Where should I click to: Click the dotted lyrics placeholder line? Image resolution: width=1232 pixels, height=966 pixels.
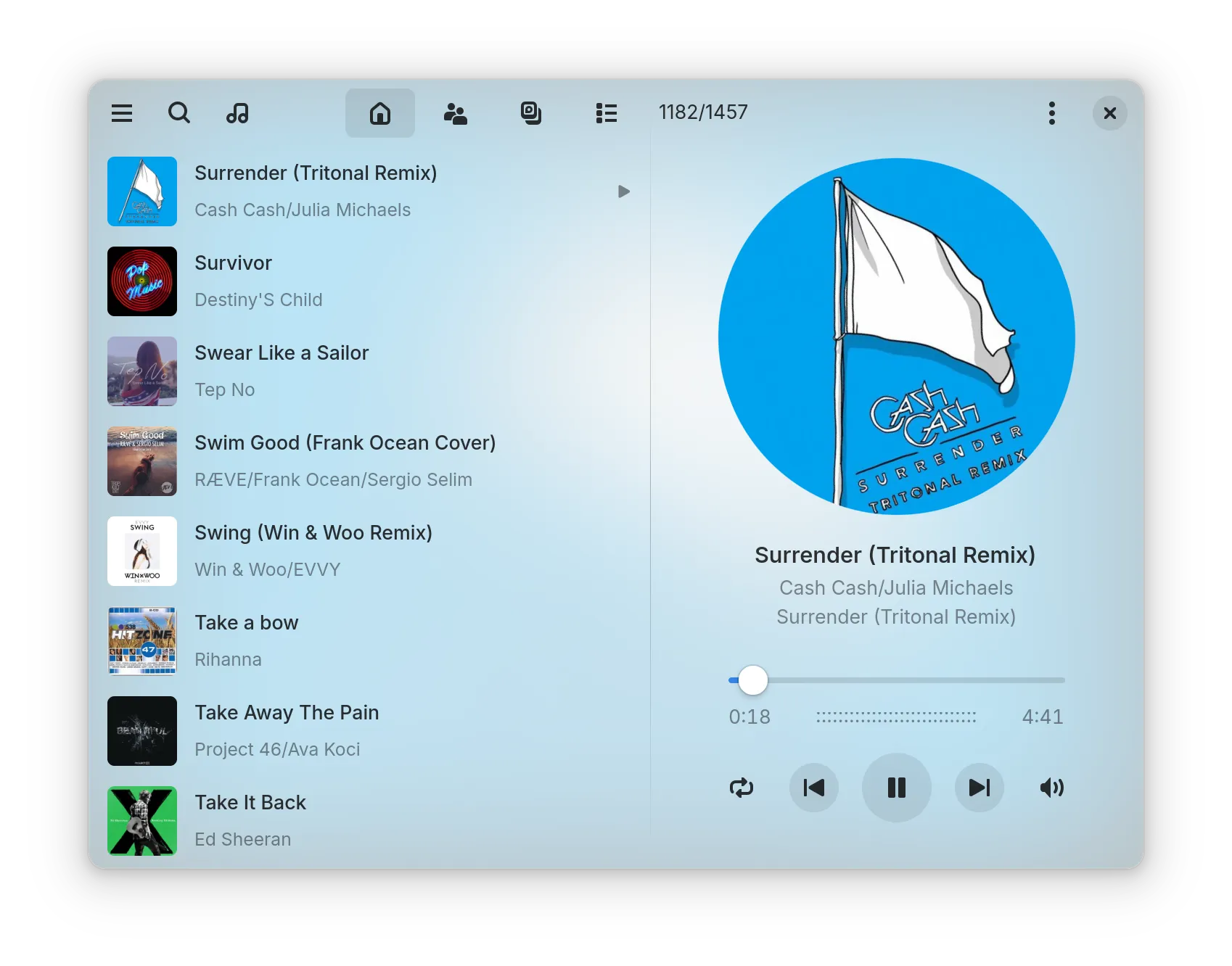[896, 717]
